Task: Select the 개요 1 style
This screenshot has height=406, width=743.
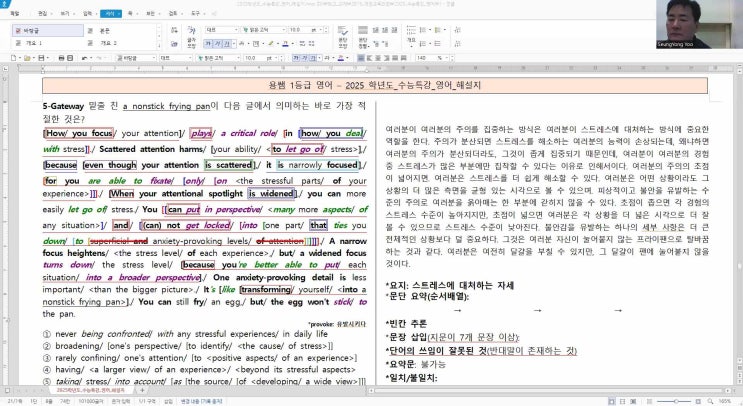Action: point(31,44)
